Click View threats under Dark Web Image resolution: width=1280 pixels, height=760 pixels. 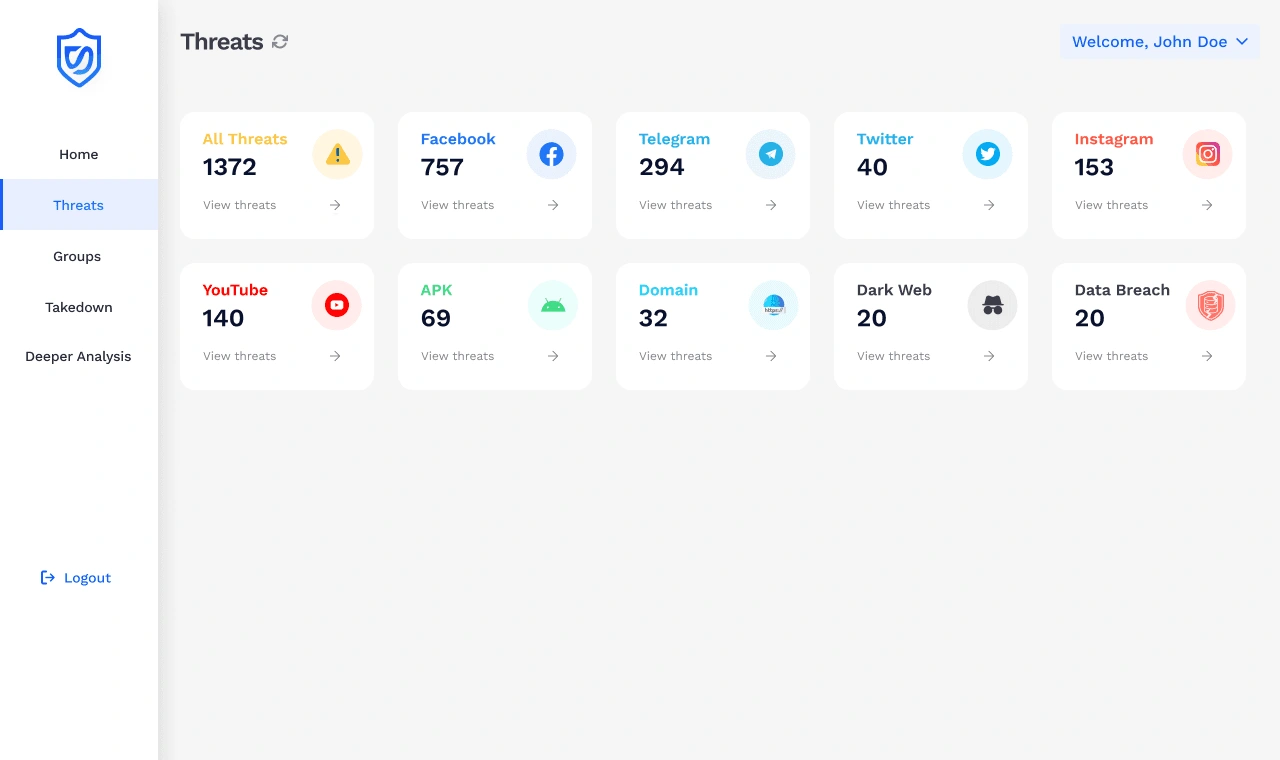[894, 356]
